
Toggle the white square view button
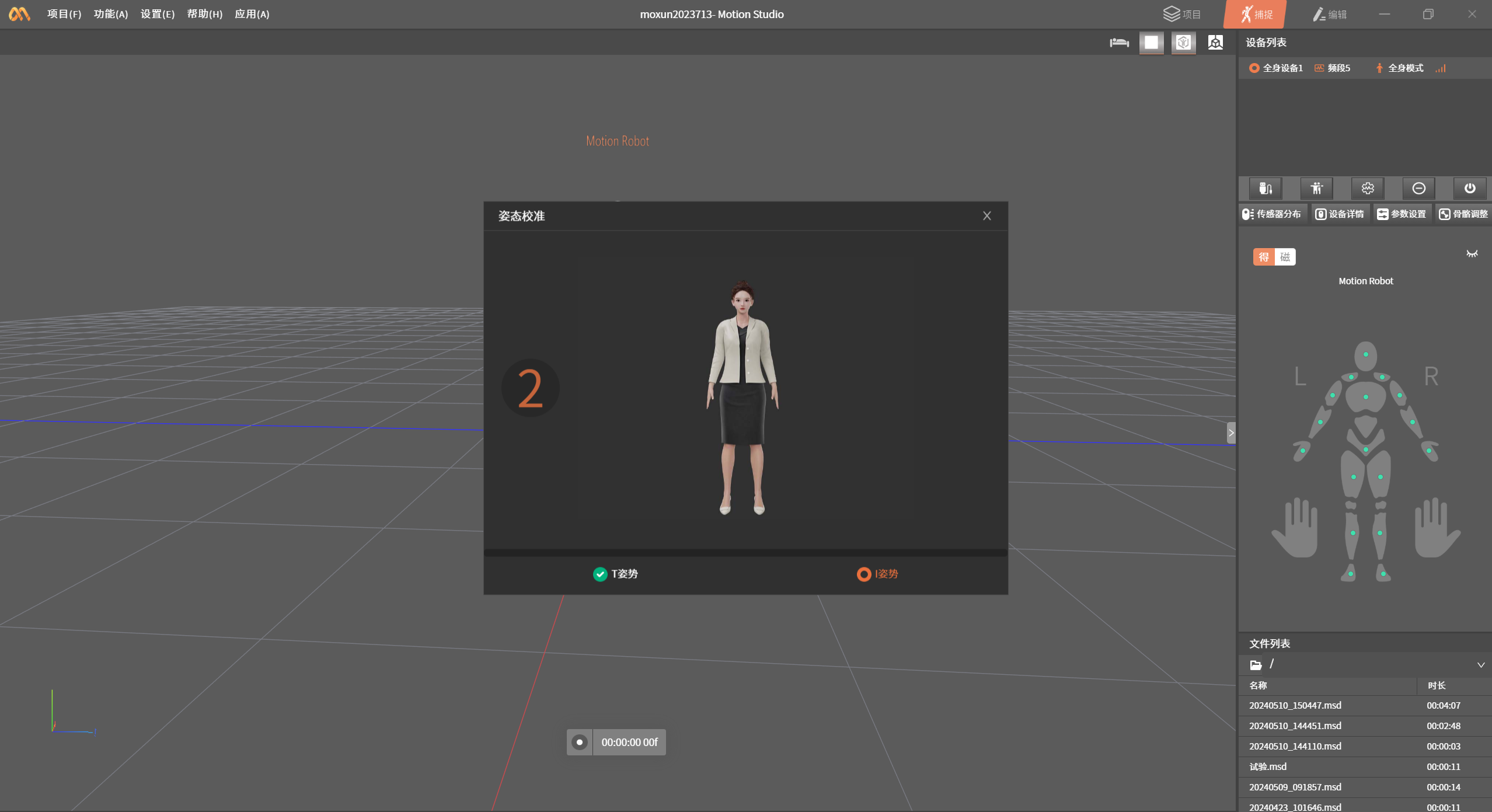[x=1151, y=43]
